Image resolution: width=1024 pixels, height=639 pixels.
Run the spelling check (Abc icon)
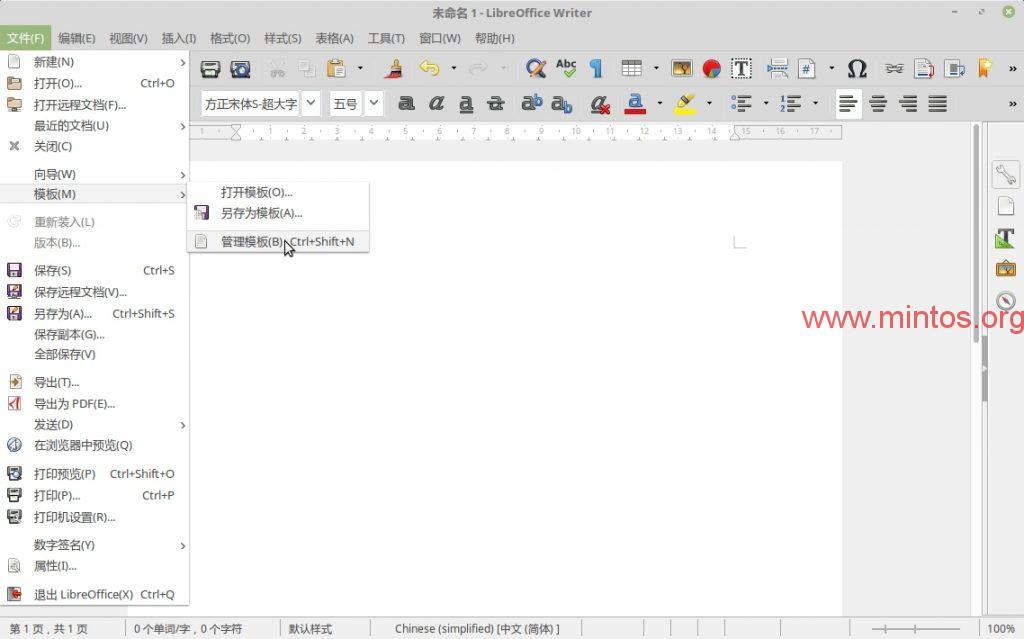(566, 69)
